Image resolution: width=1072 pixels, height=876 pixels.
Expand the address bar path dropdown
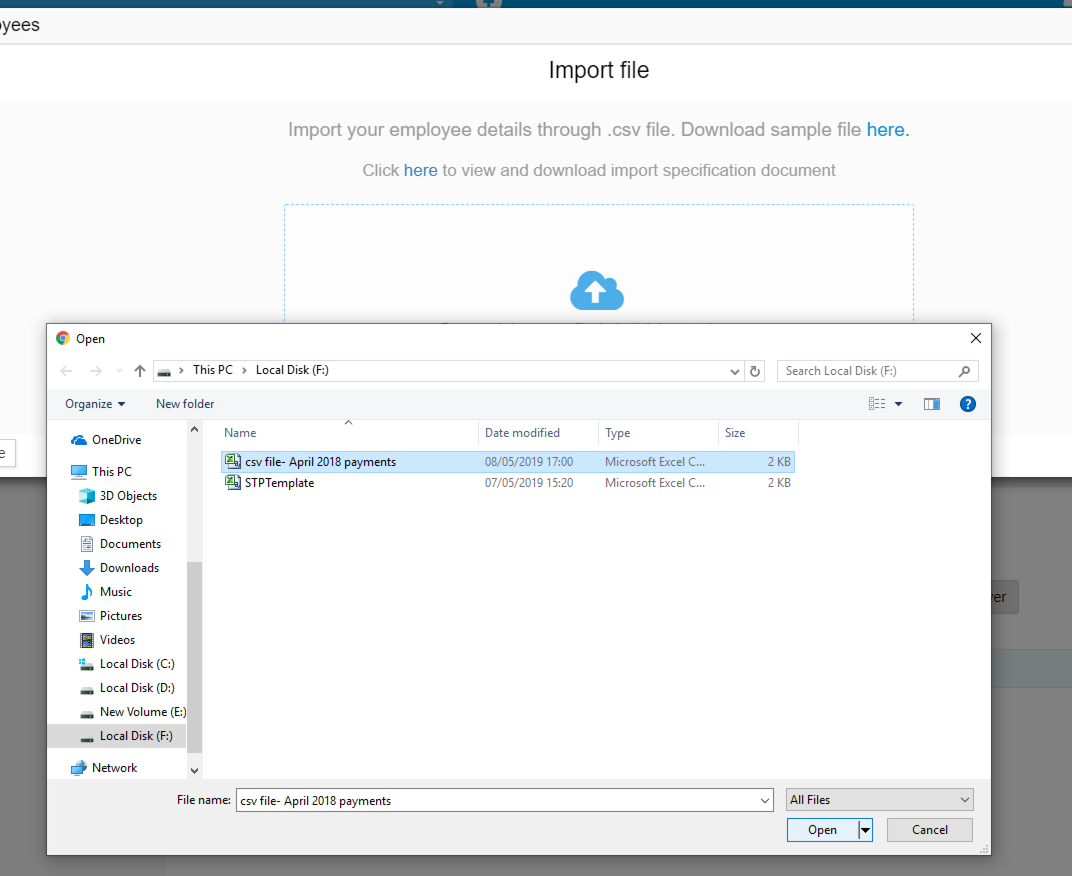pos(736,371)
